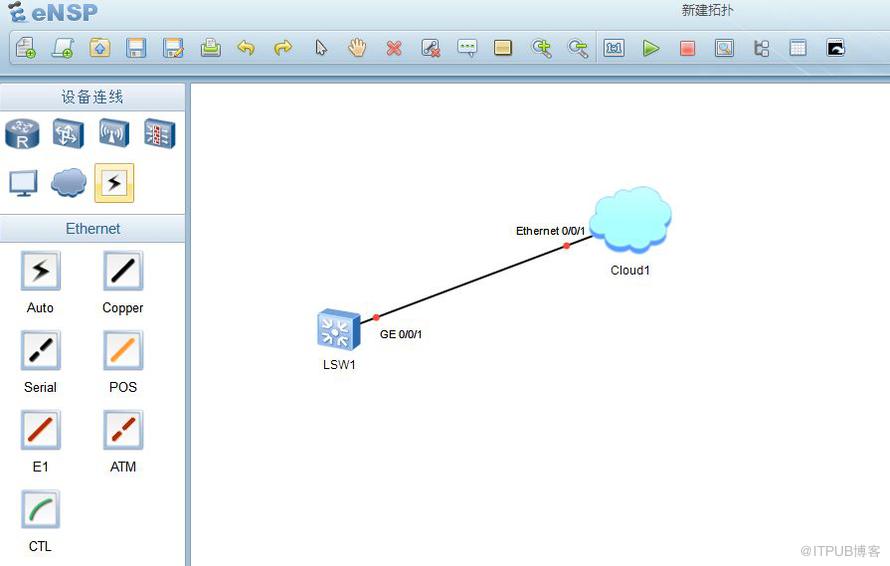Open the command line console icon
This screenshot has height=566, width=890.
pos(836,48)
